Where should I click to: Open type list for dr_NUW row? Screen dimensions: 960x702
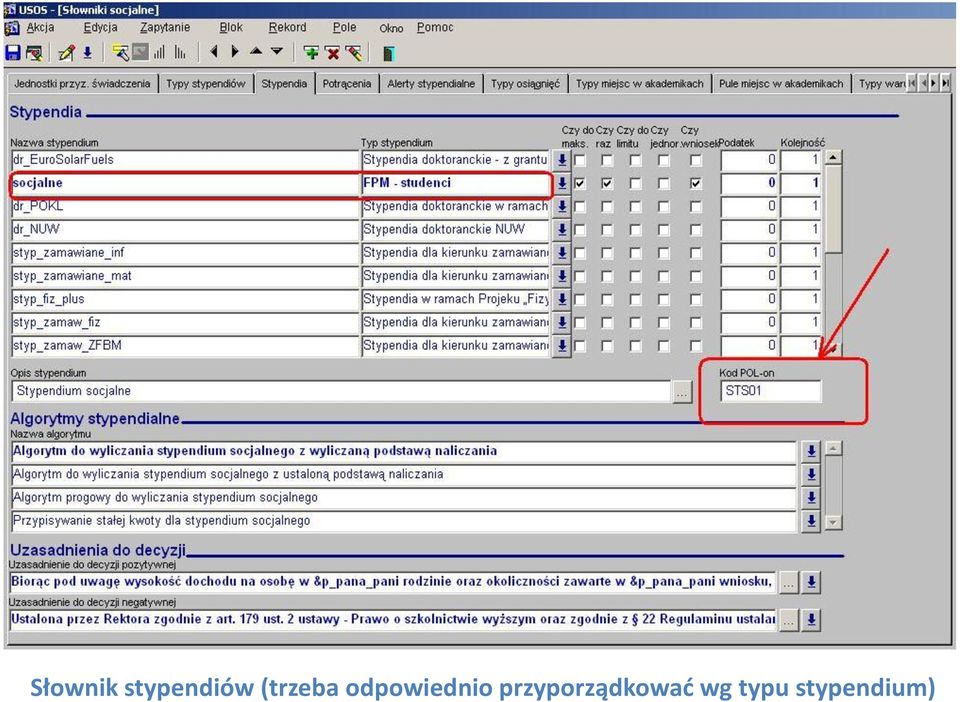coord(561,230)
